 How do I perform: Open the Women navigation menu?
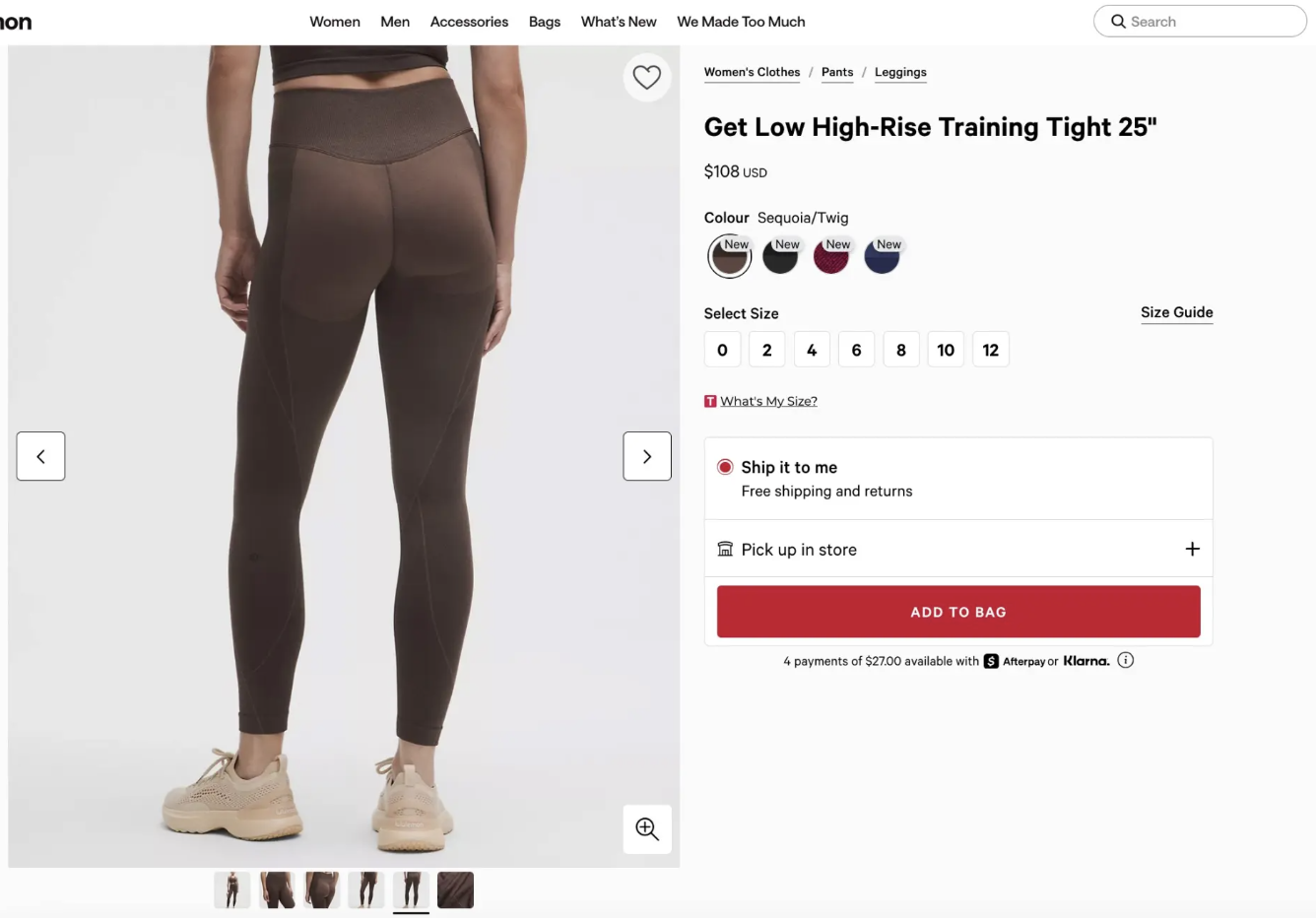[x=335, y=22]
